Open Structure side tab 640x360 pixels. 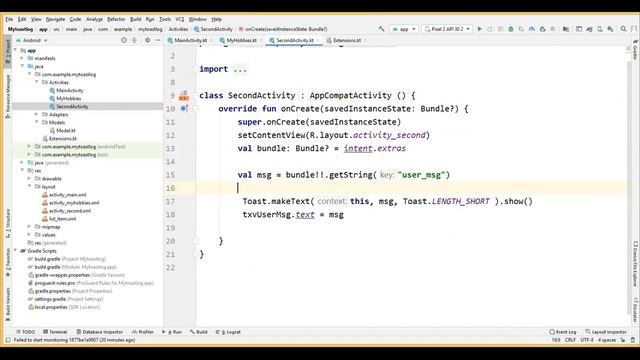coord(7,224)
